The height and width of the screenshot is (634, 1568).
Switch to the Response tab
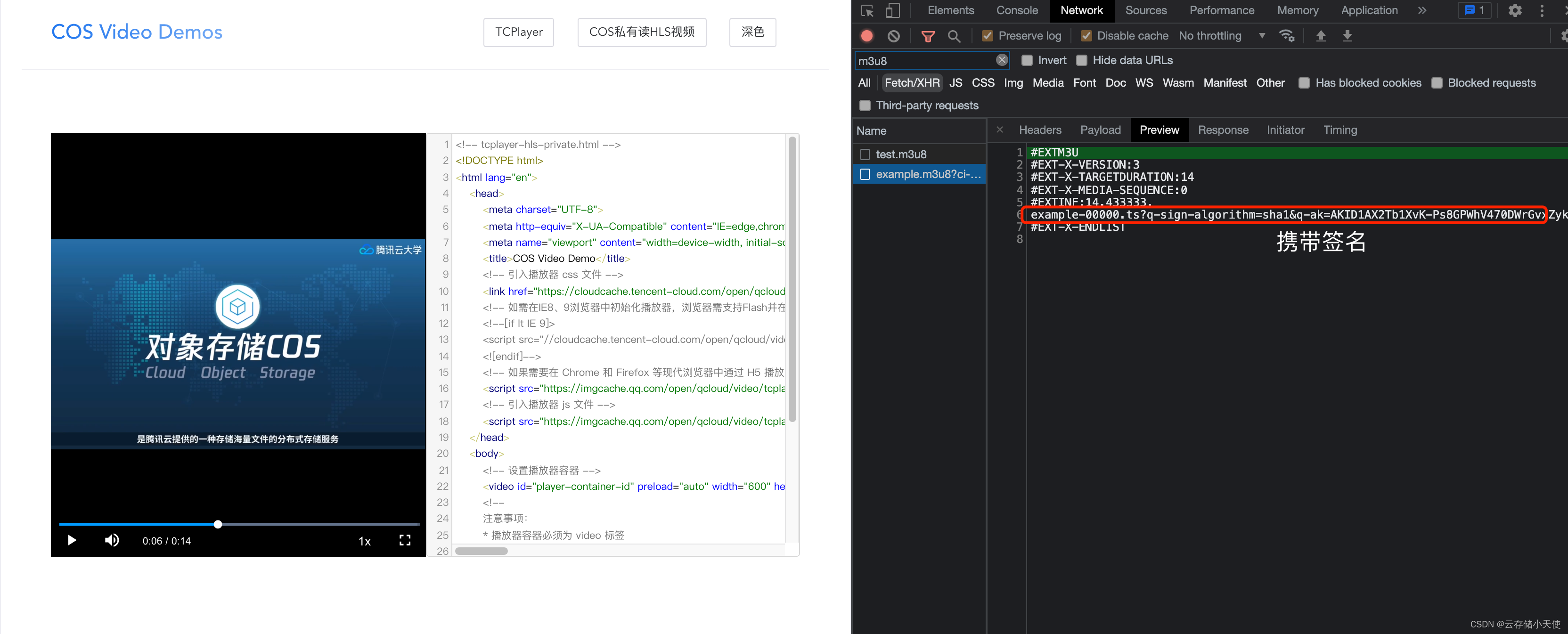1224,130
